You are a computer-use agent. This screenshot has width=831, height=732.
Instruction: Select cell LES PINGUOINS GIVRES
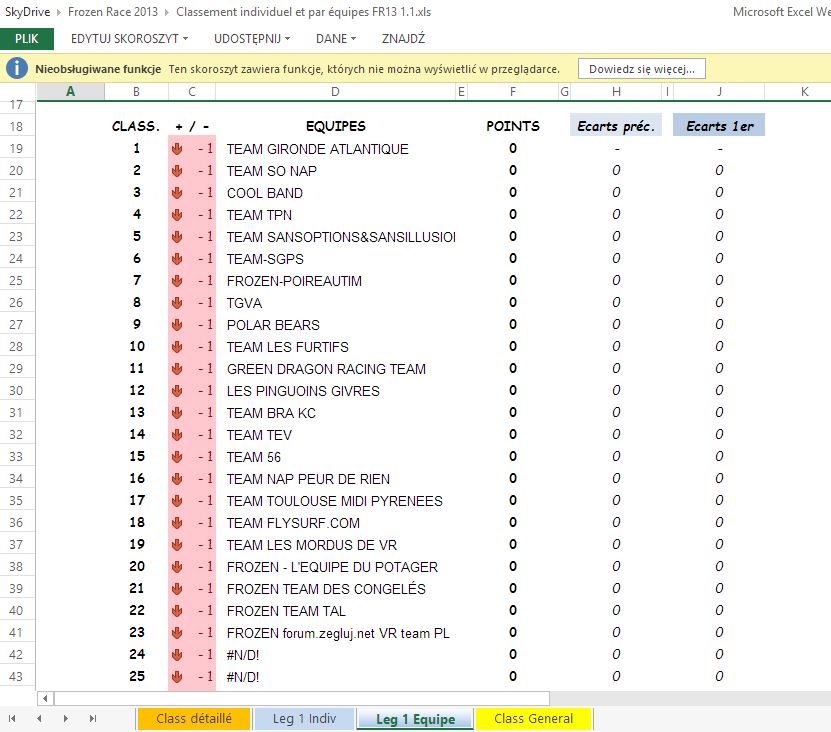335,391
